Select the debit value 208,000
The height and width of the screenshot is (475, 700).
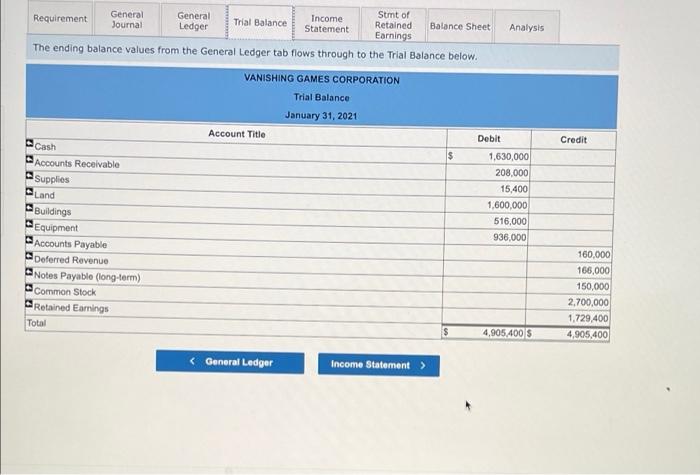pos(512,173)
